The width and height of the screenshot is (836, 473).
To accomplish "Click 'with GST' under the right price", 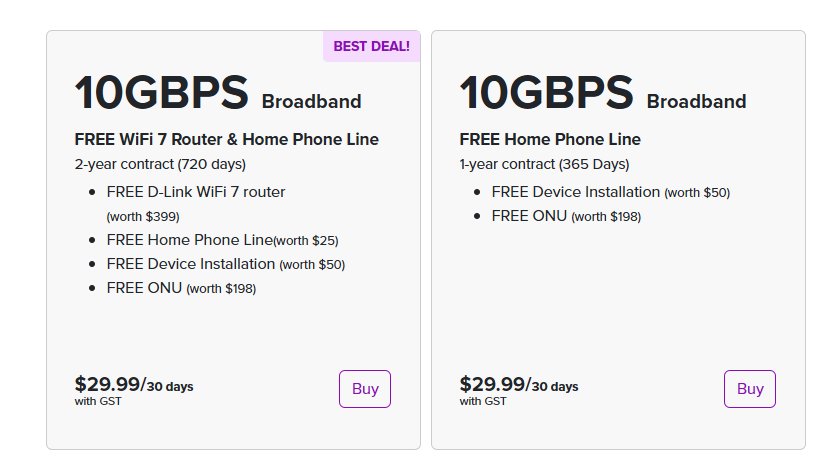I will 483,401.
